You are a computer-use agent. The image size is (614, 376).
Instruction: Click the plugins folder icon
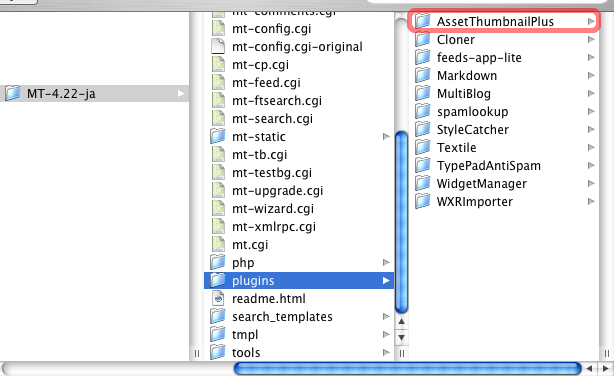coord(218,280)
